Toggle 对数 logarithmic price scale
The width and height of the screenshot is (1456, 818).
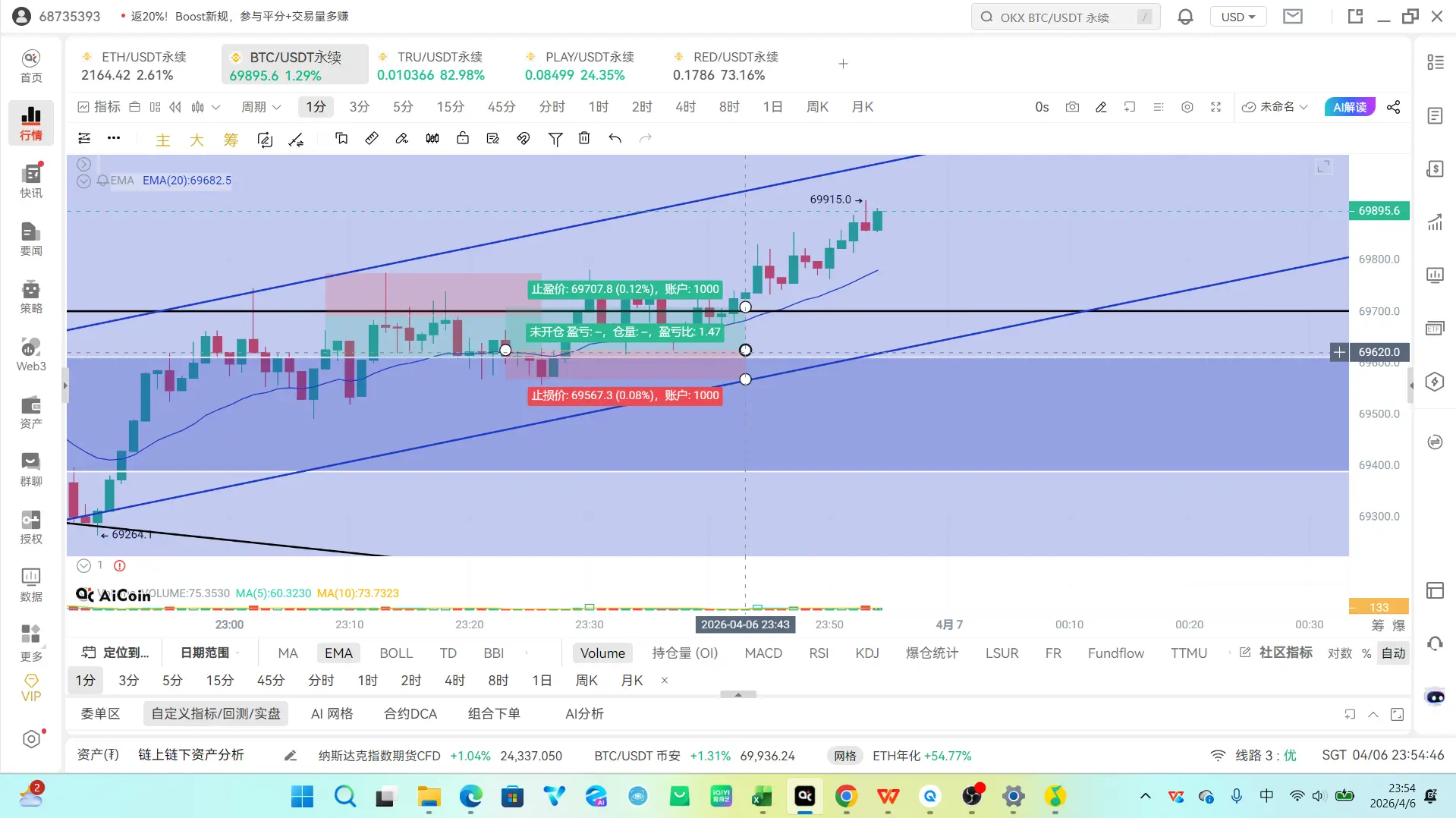coord(1340,653)
